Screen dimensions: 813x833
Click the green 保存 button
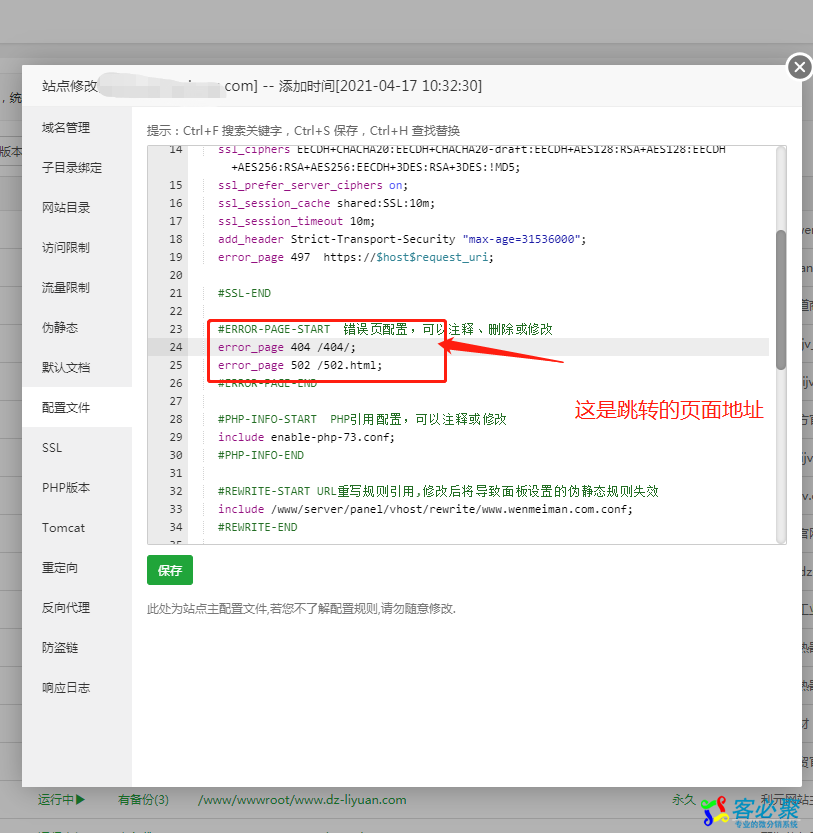170,570
